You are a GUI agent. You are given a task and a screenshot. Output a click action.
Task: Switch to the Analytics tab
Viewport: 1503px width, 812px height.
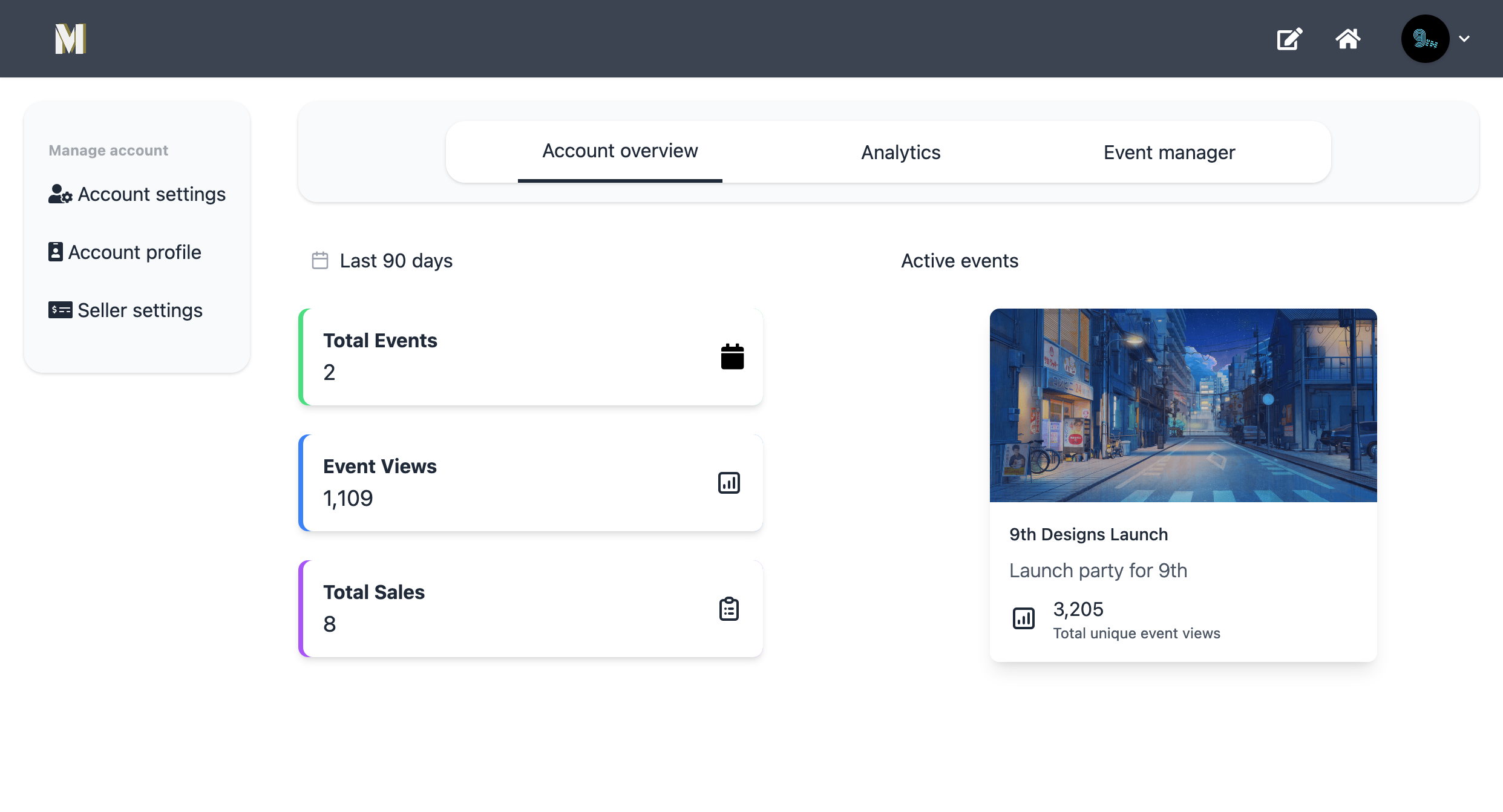(x=900, y=152)
